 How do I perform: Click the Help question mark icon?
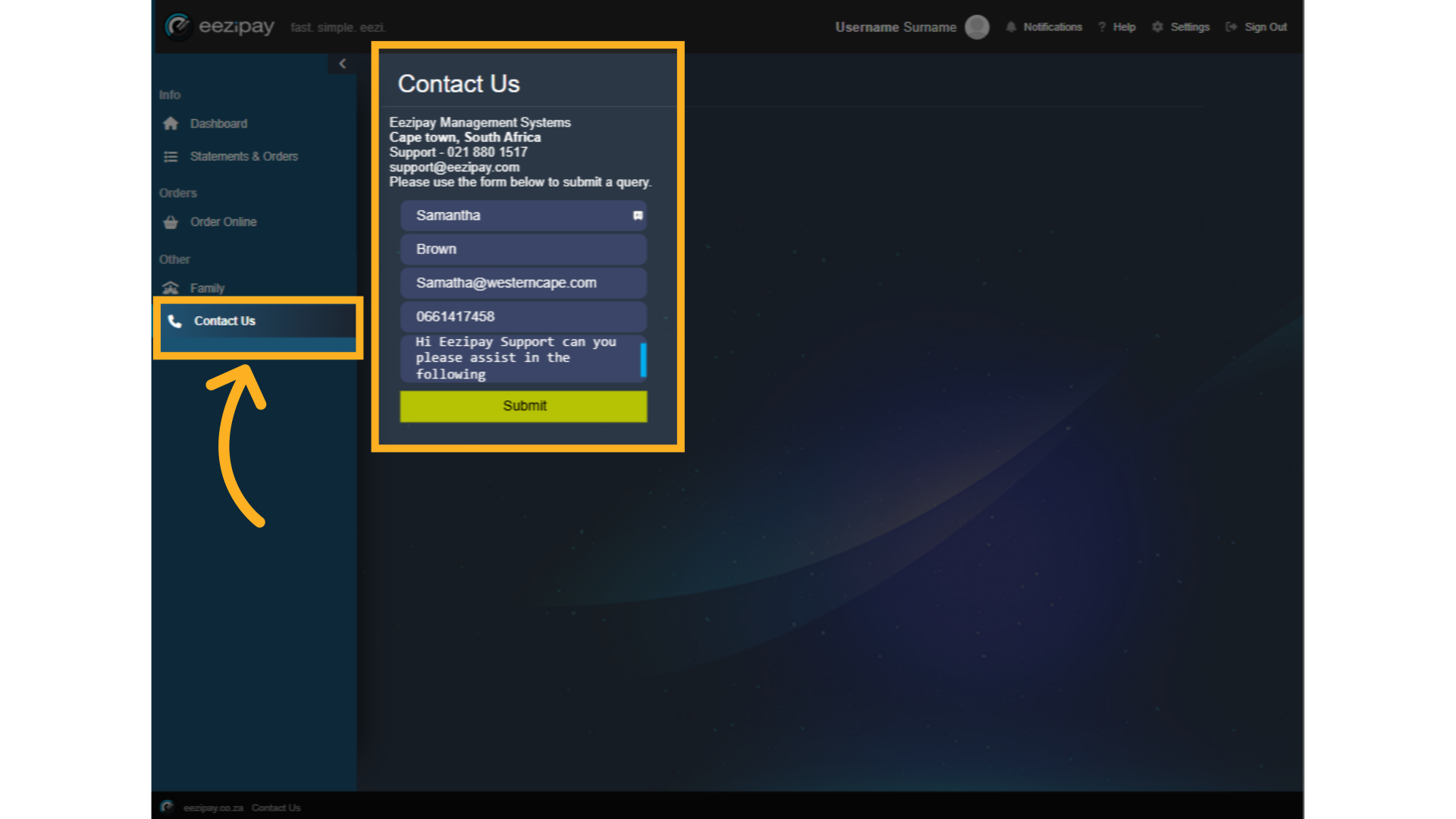[1102, 27]
